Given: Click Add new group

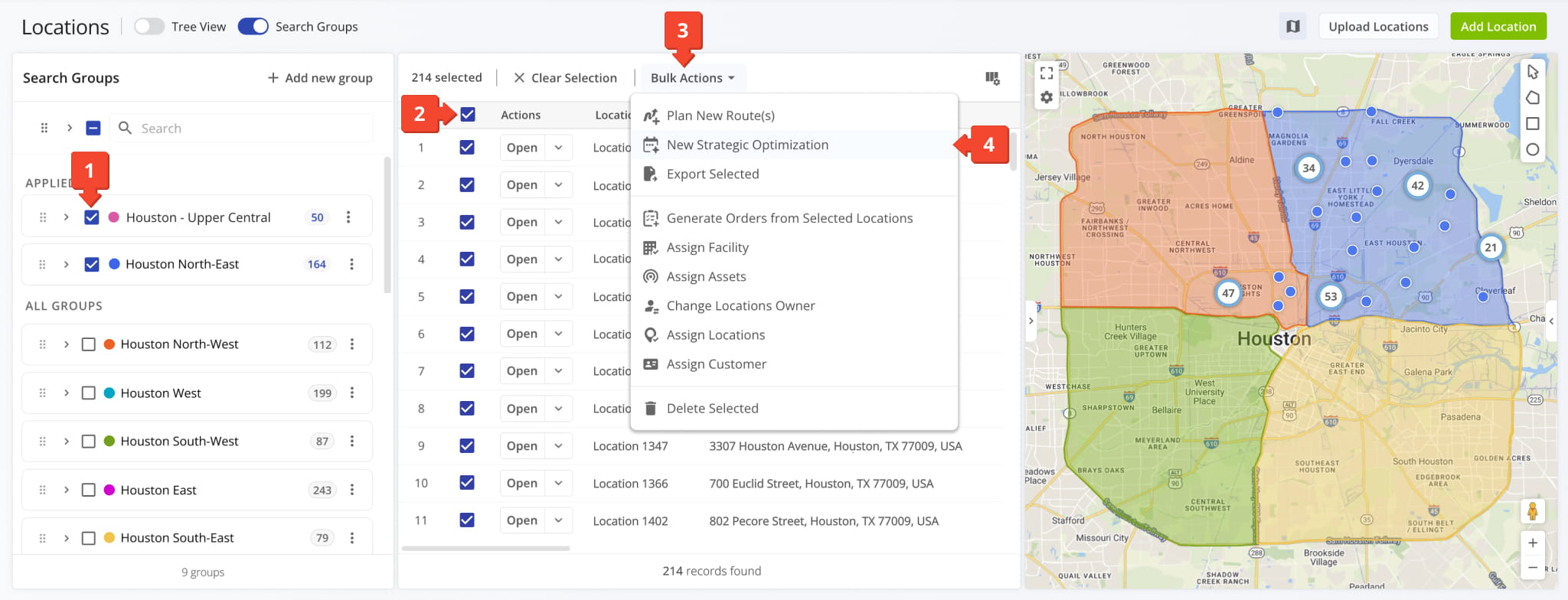Looking at the screenshot, I should click(320, 78).
